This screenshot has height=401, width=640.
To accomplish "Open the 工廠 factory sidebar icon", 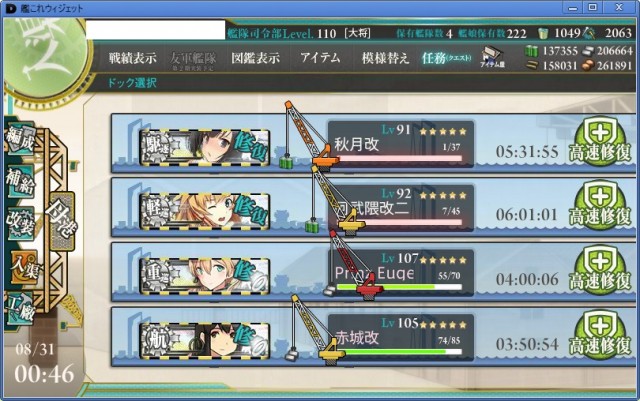I will [x=20, y=309].
